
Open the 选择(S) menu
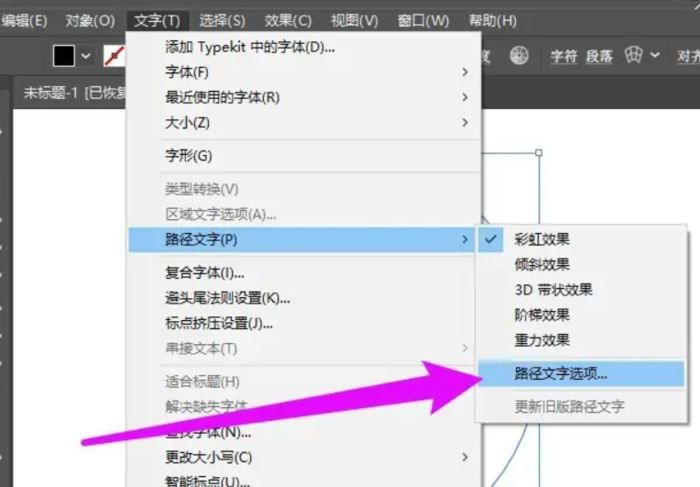tap(222, 21)
